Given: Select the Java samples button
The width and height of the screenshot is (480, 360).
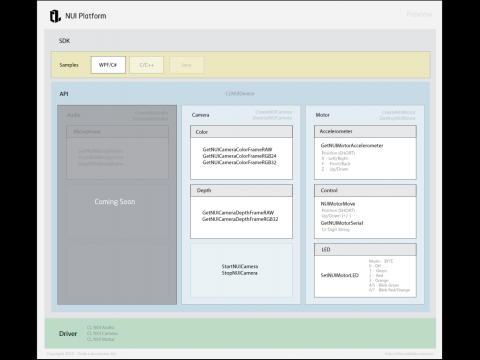Looking at the screenshot, I should 187,65.
